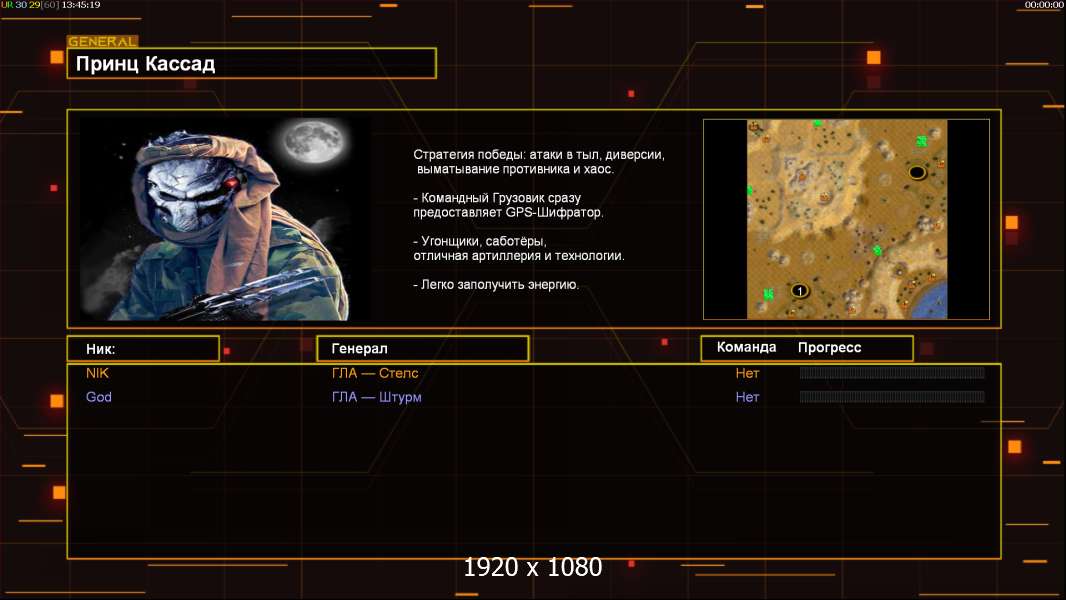
Task: Click the 'Ник:' column header
Action: coord(143,349)
